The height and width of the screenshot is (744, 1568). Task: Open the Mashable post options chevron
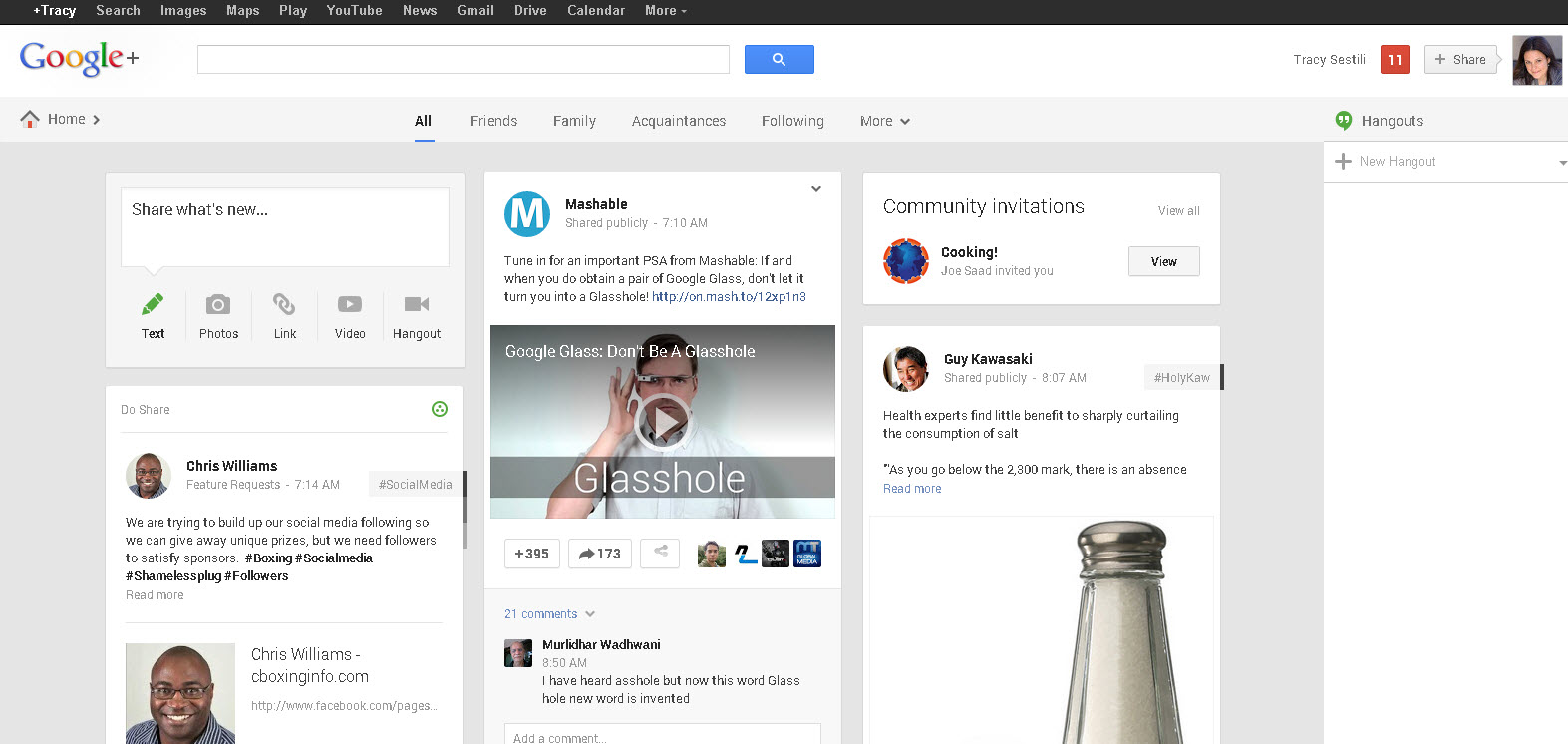pyautogui.click(x=816, y=189)
